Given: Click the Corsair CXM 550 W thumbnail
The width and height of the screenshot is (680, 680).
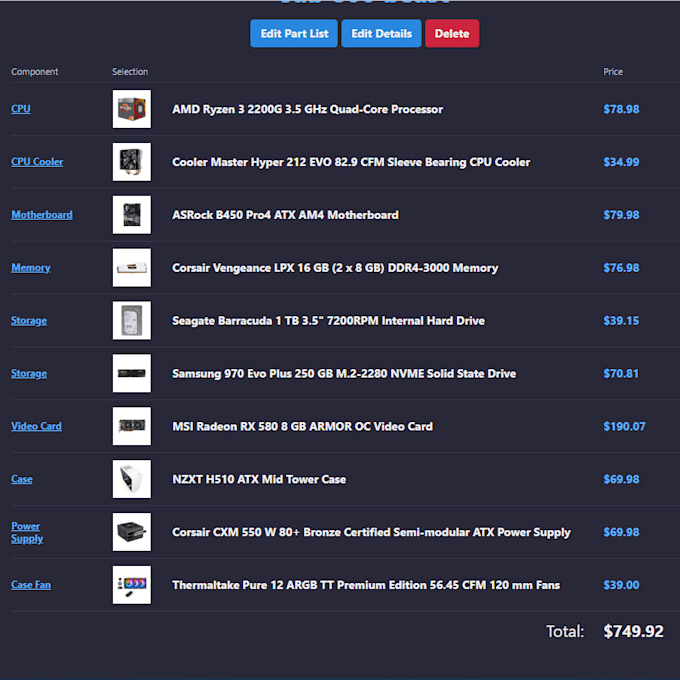Looking at the screenshot, I should (x=132, y=532).
